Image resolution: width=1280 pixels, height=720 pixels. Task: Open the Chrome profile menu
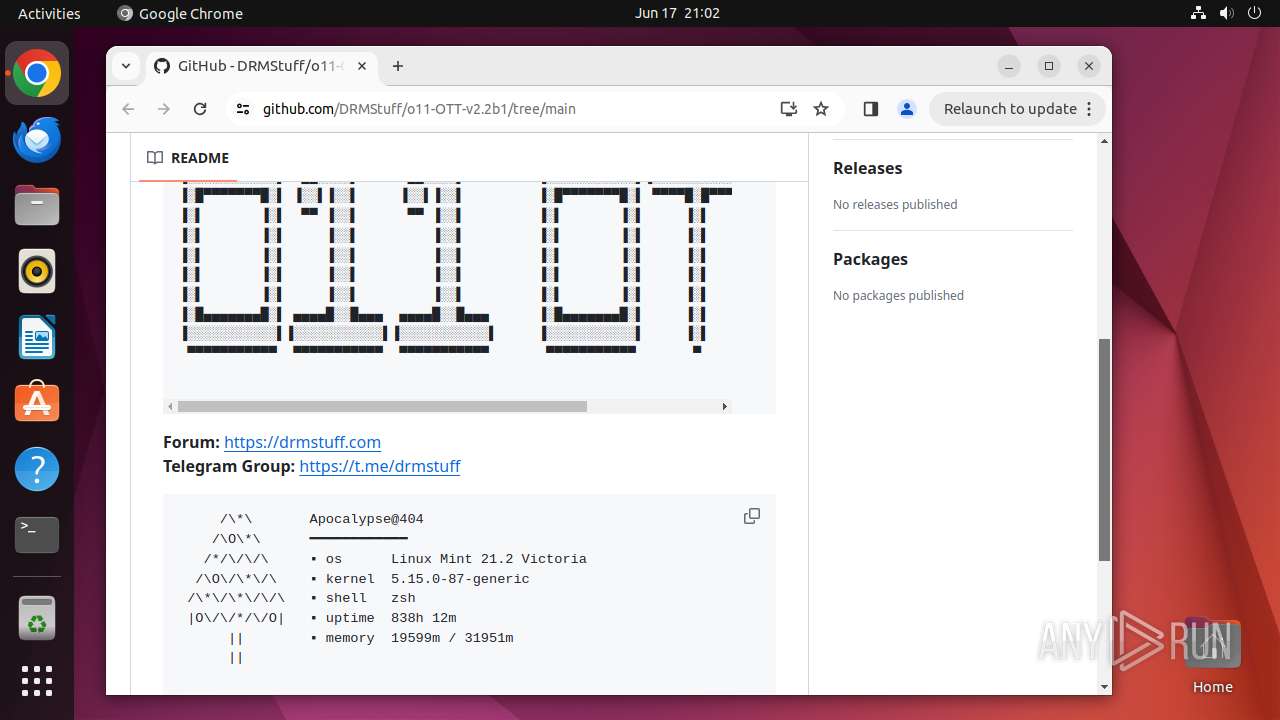coord(907,109)
